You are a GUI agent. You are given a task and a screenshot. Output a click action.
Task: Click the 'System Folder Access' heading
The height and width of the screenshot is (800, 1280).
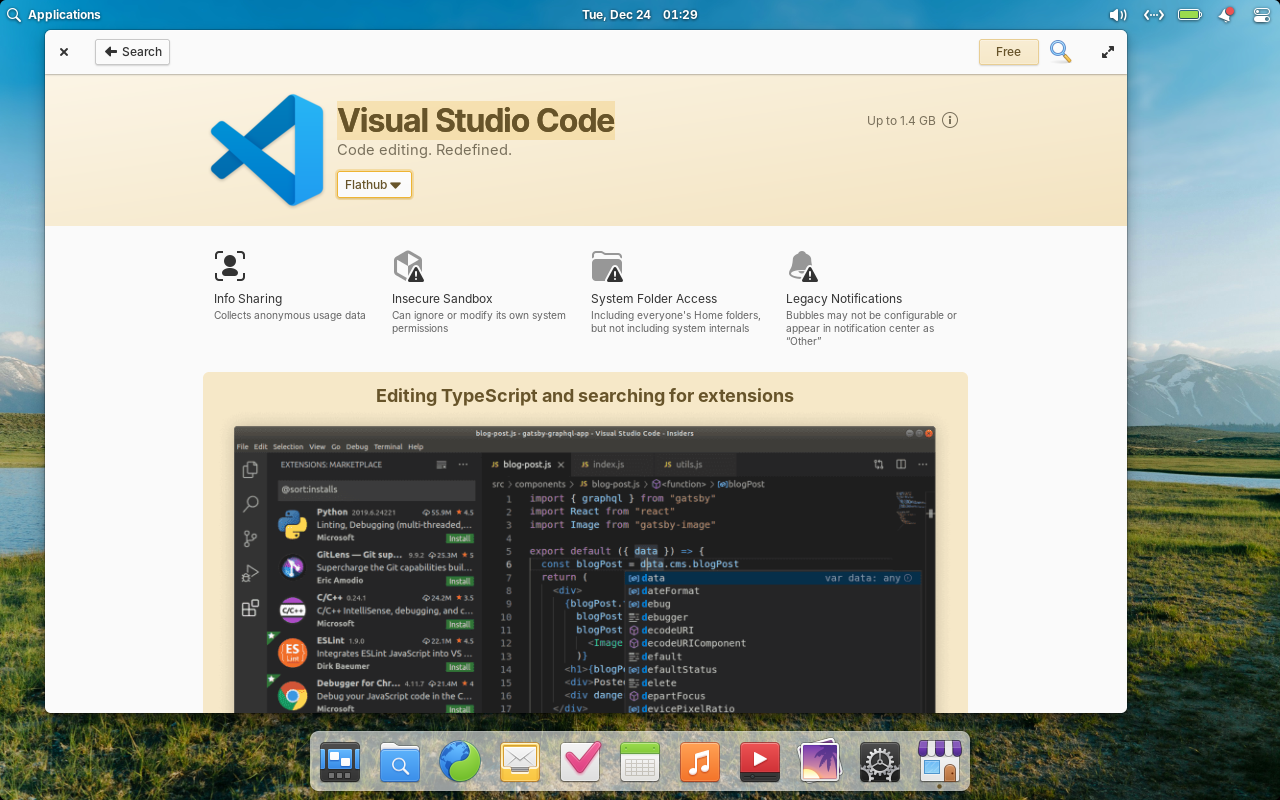654,299
